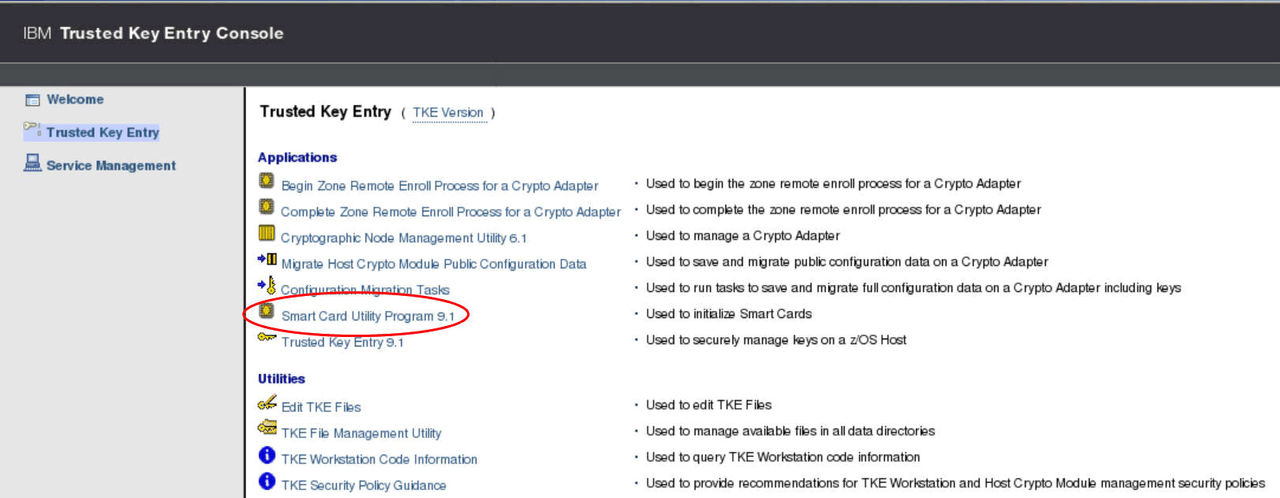Image resolution: width=1280 pixels, height=498 pixels.
Task: Click the Welcome window icon in sidebar
Action: pos(32,100)
